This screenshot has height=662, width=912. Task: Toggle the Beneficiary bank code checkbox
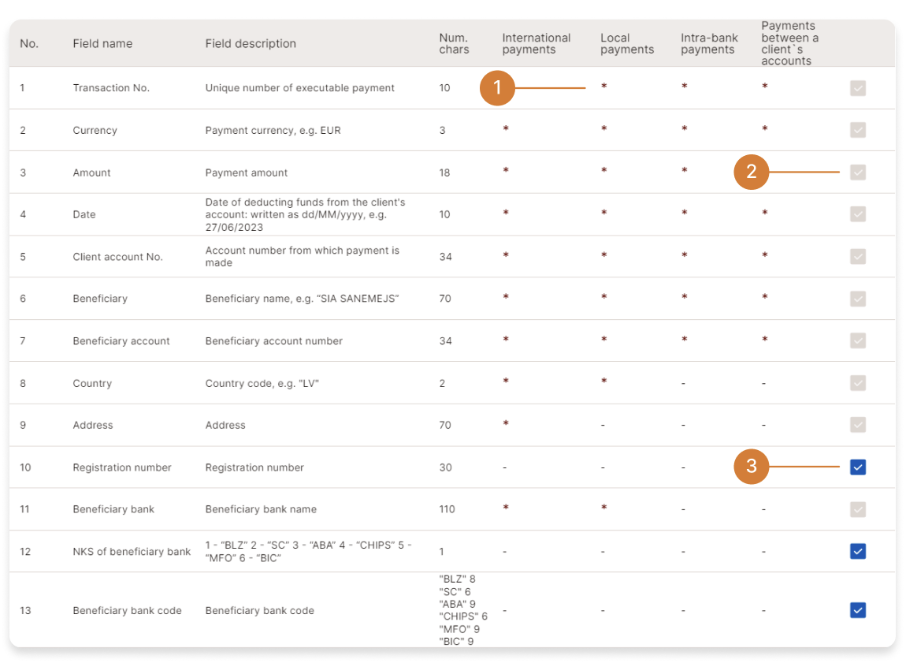[857, 610]
